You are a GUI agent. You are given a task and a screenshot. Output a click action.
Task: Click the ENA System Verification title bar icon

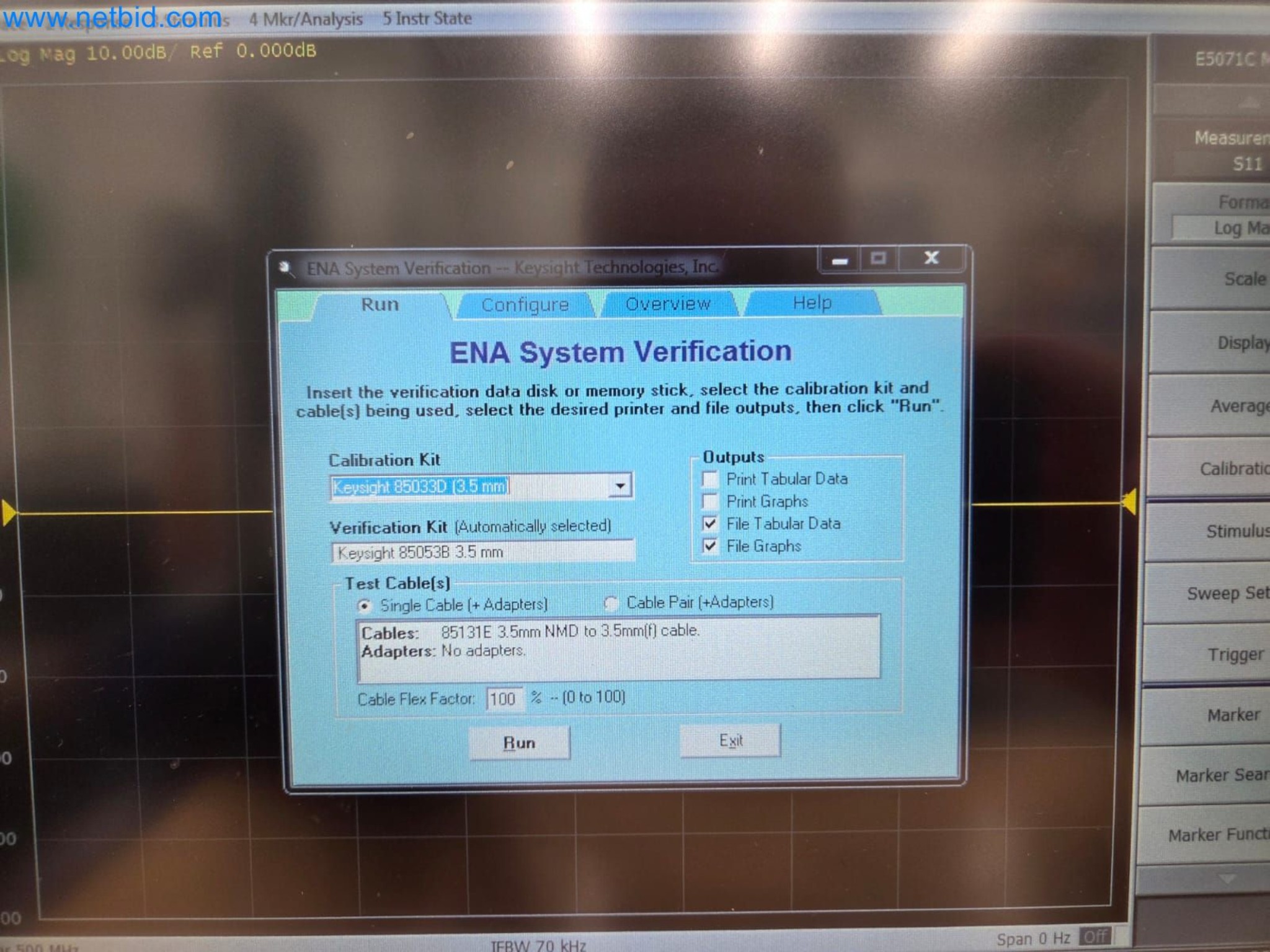point(285,268)
